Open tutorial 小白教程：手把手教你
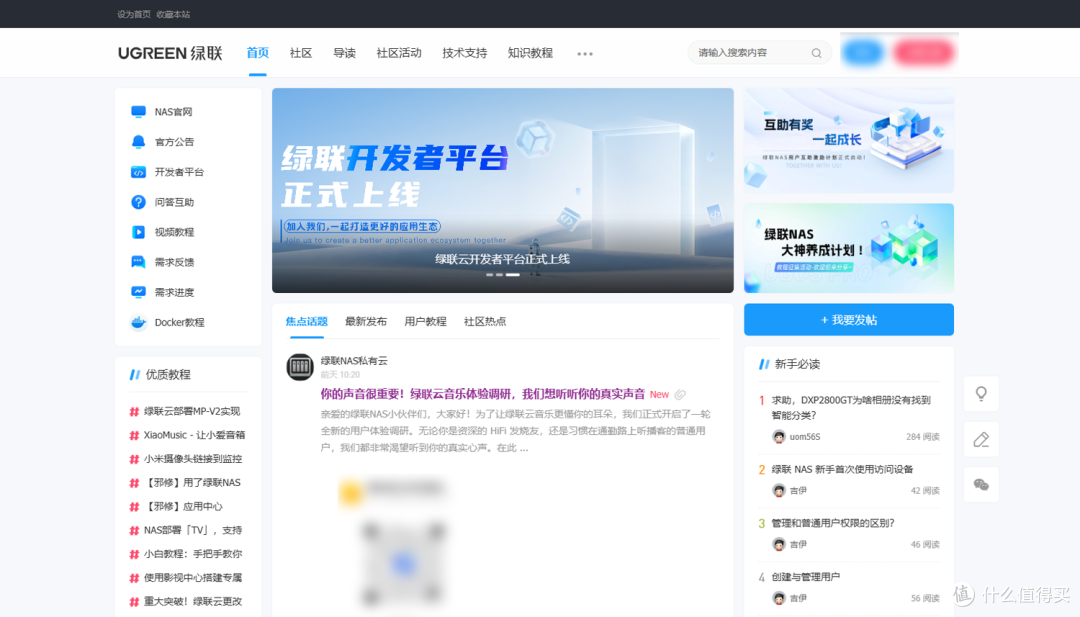The image size is (1080, 617). click(x=193, y=554)
